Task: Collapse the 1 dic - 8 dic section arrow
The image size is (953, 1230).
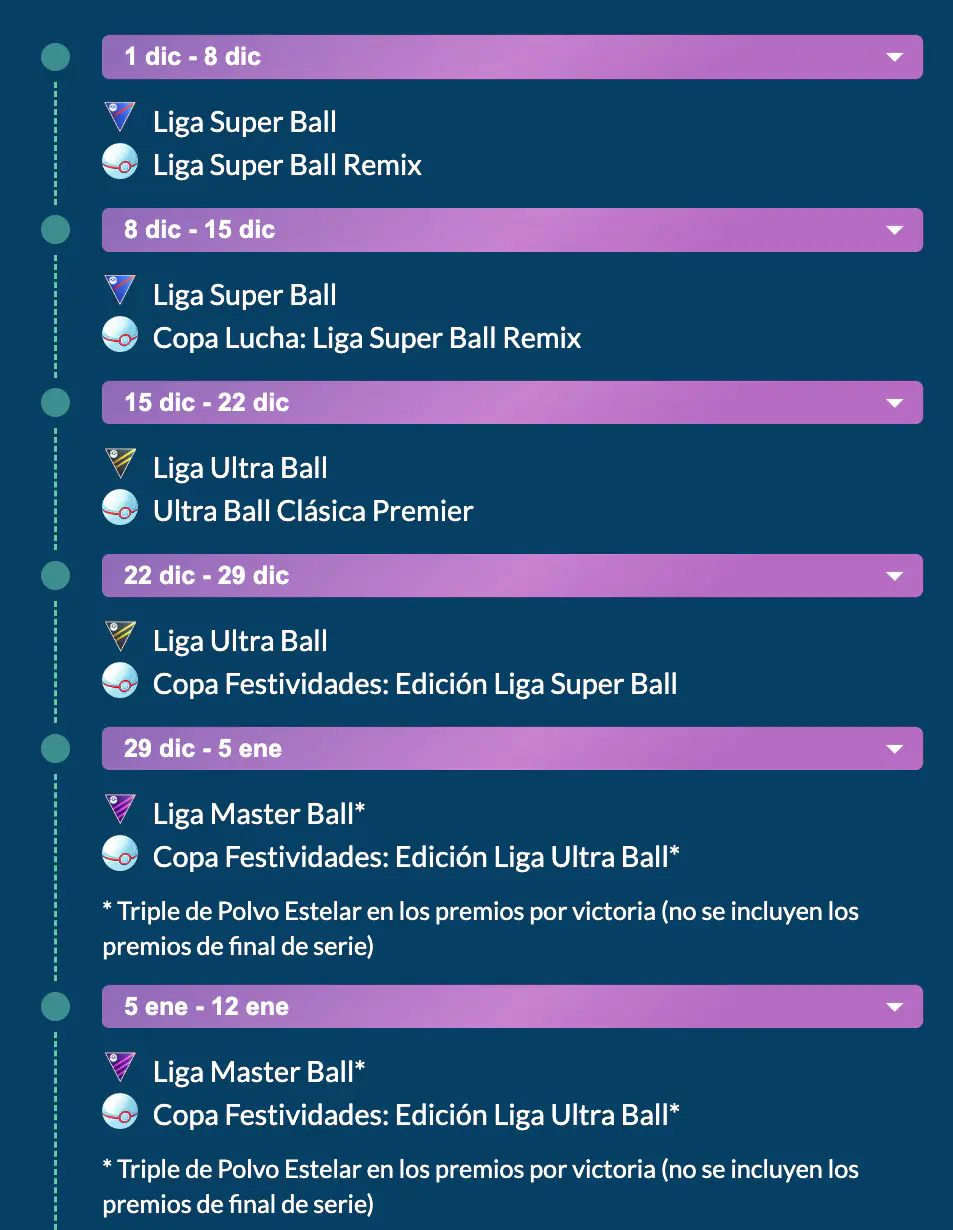Action: (895, 58)
